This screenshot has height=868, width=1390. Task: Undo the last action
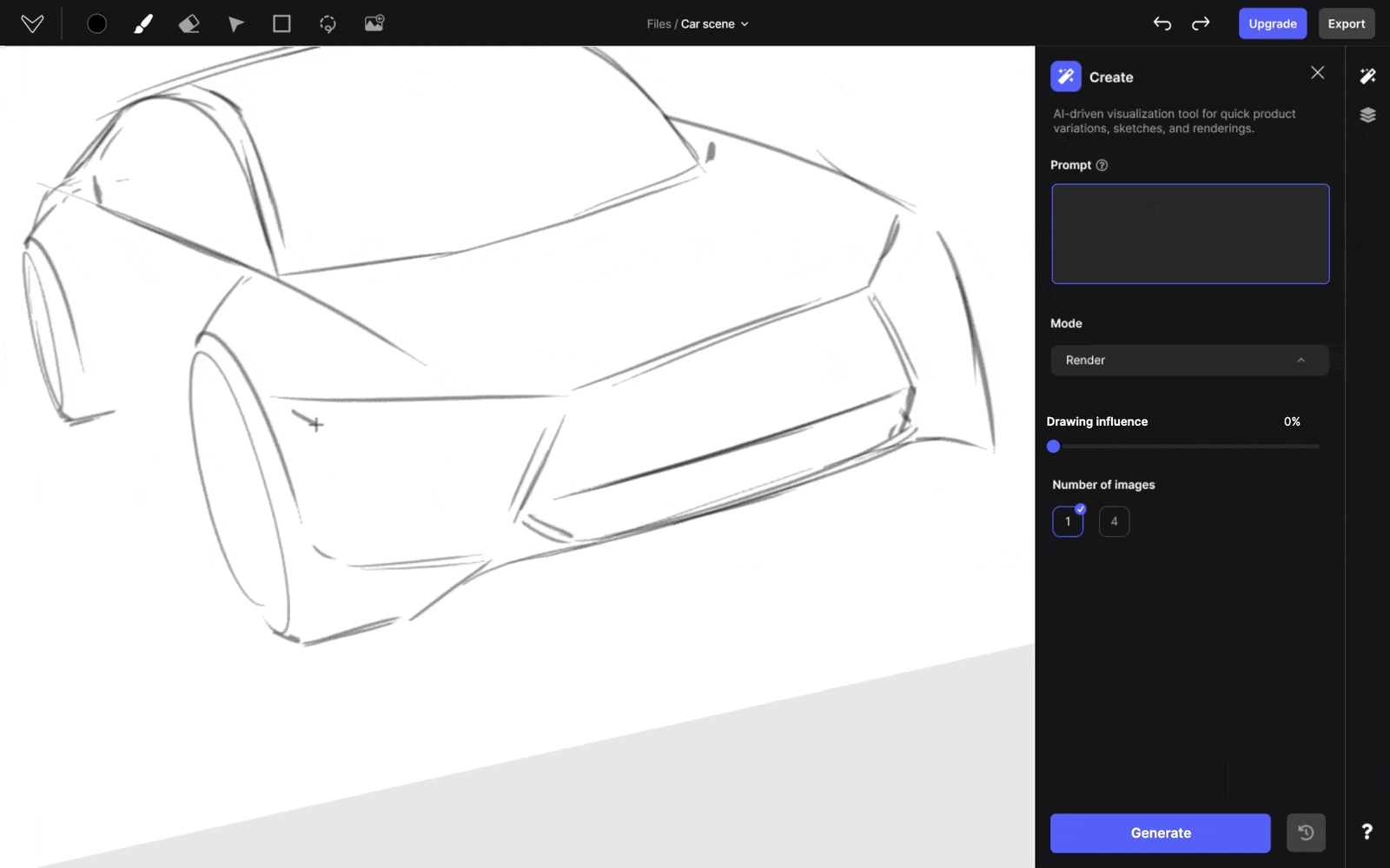pos(1162,23)
